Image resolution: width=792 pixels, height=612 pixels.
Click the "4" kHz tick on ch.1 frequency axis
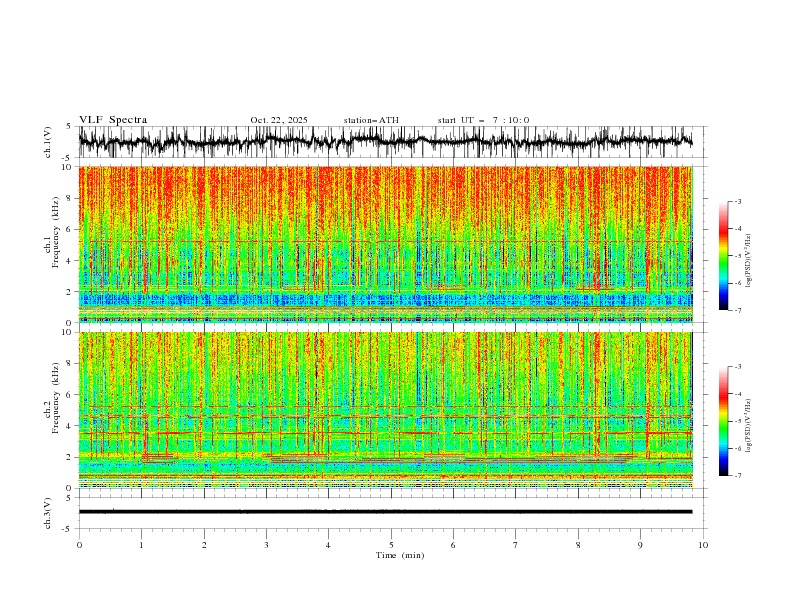(70, 261)
